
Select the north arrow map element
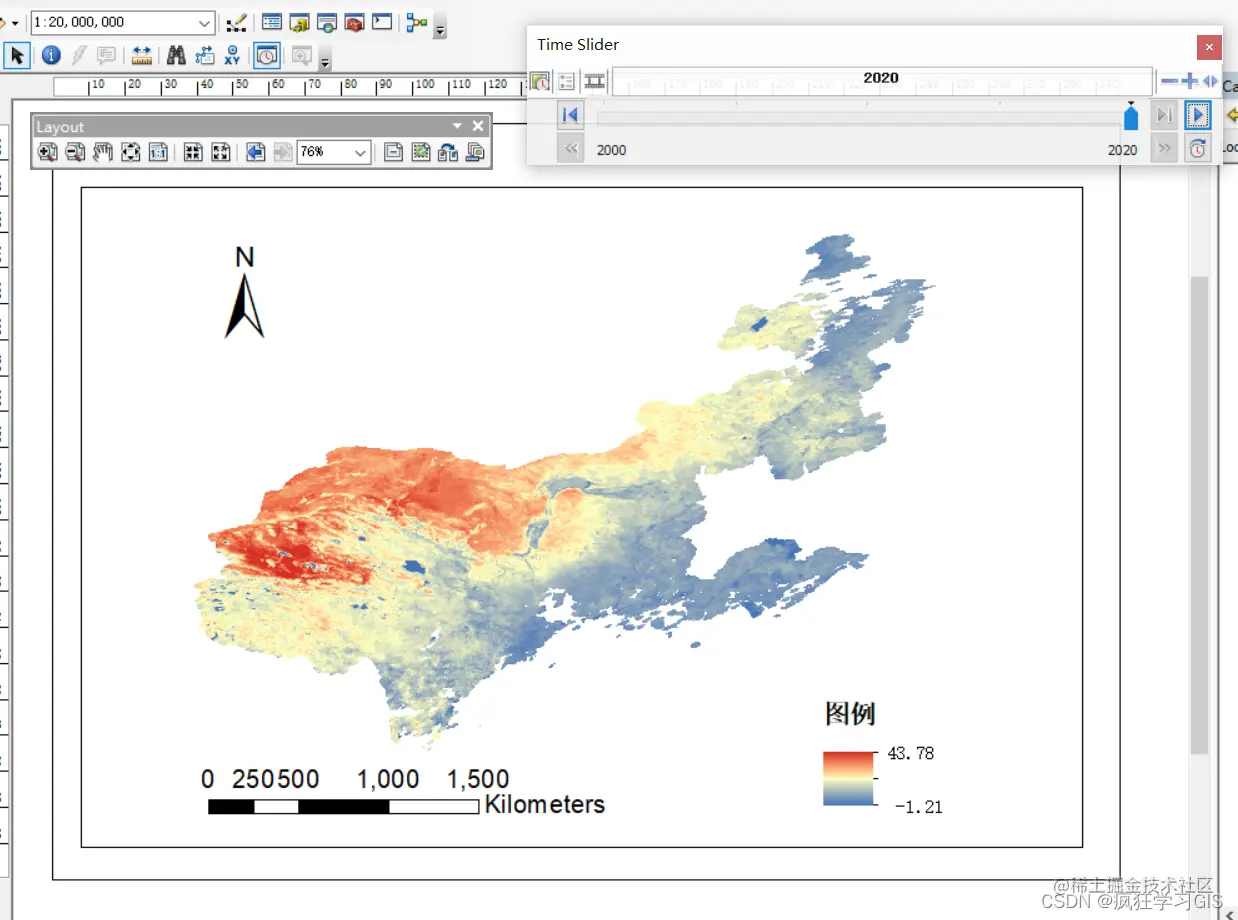(x=244, y=292)
